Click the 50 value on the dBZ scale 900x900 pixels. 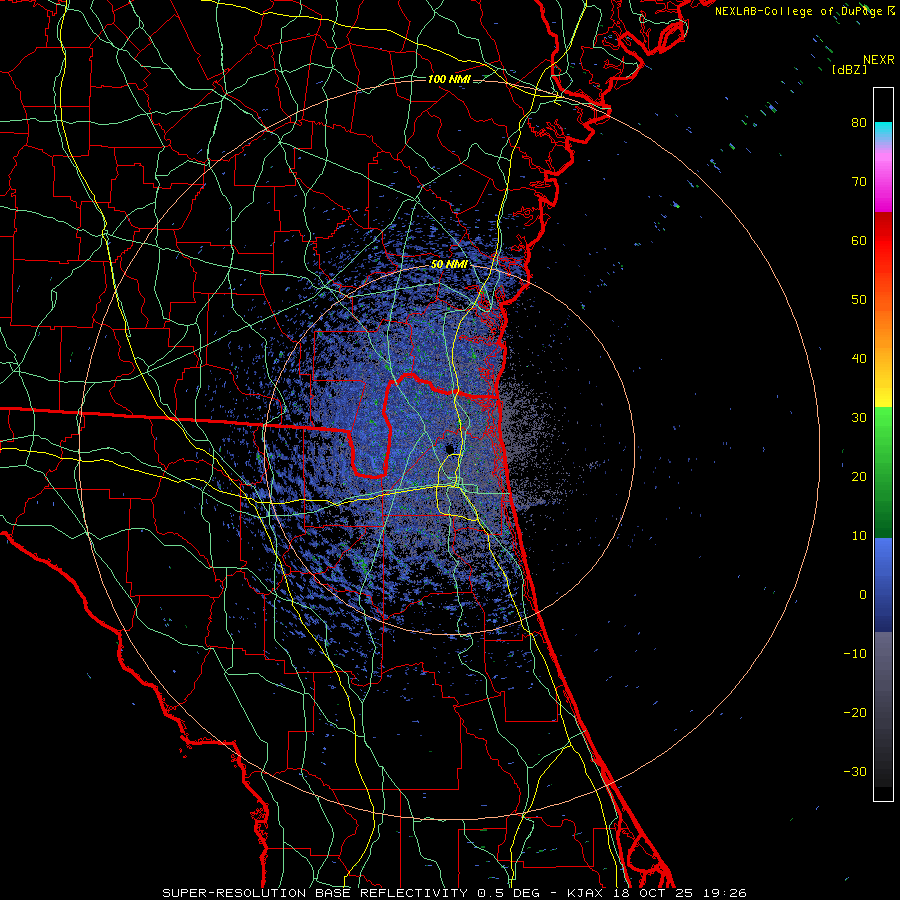click(859, 300)
